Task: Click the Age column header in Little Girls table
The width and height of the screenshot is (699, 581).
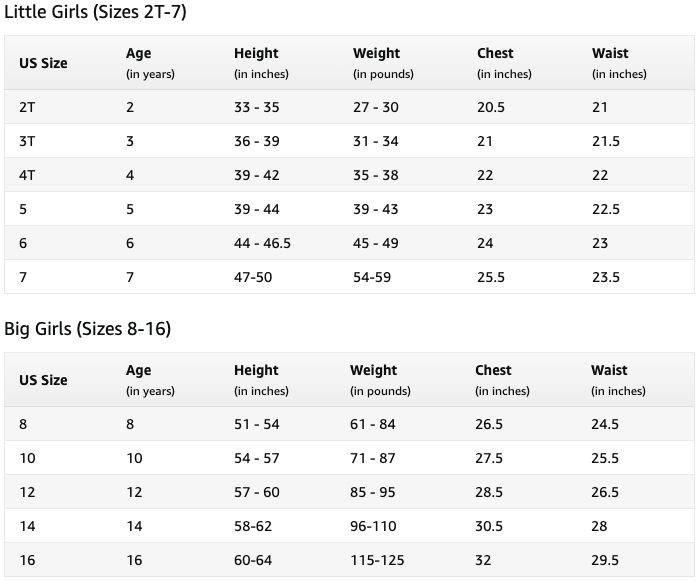Action: (x=150, y=63)
